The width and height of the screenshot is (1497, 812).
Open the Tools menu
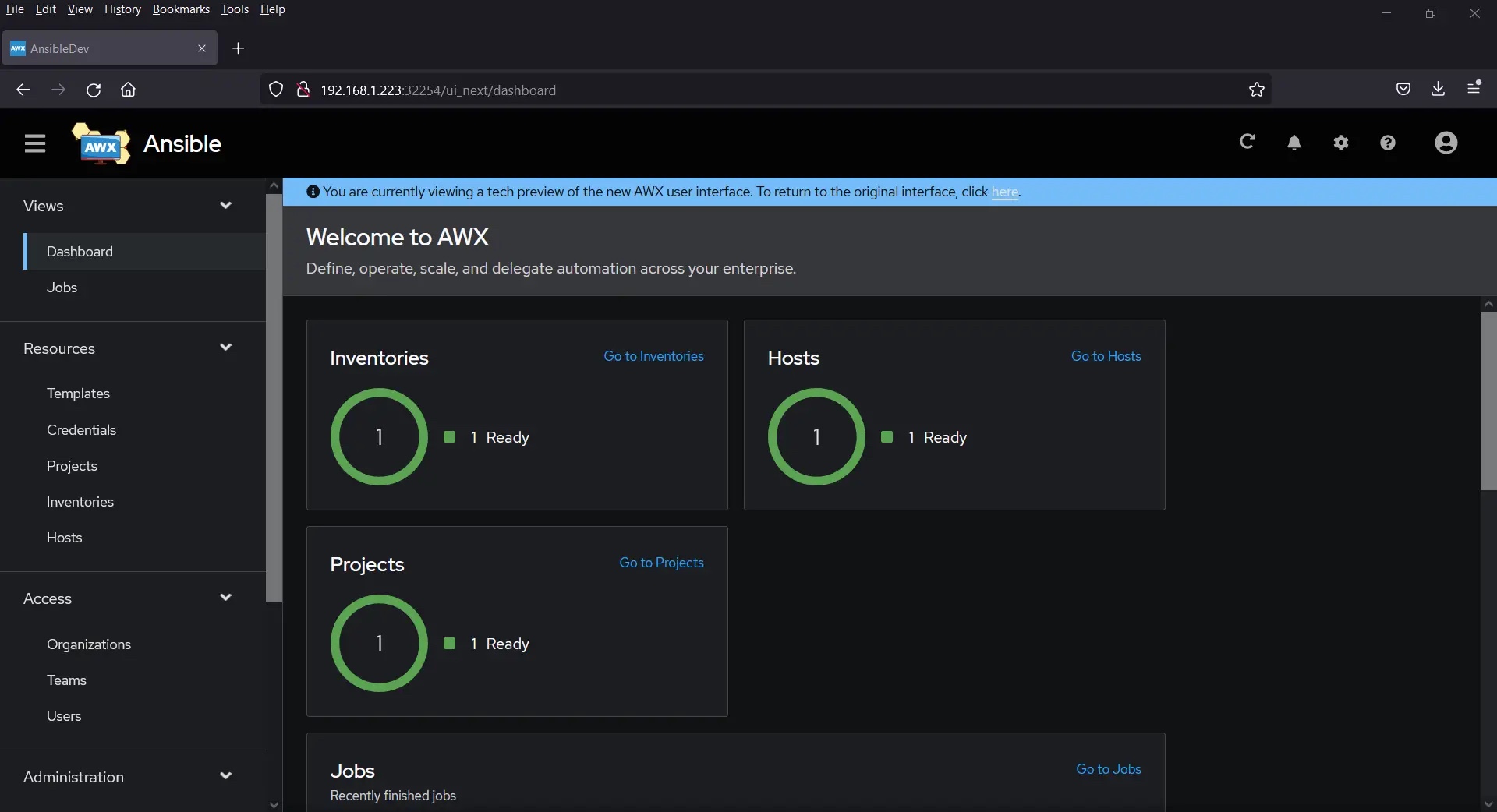(235, 9)
